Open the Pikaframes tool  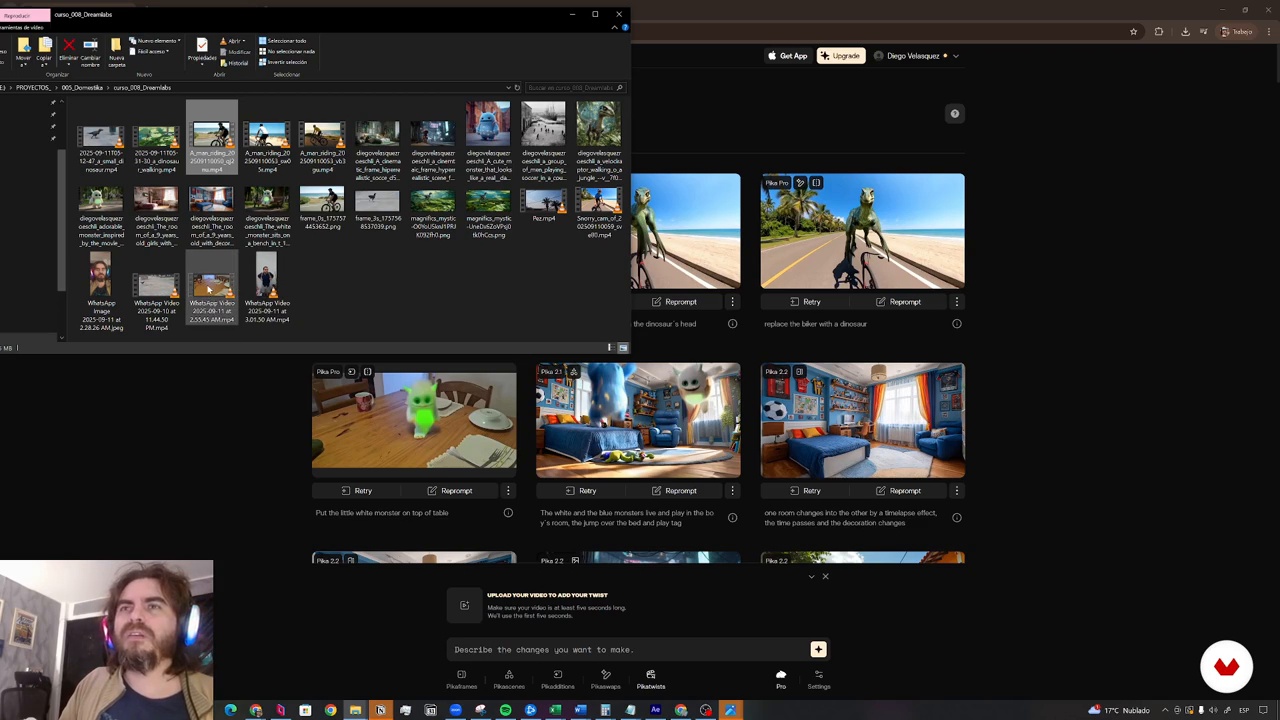pyautogui.click(x=461, y=679)
